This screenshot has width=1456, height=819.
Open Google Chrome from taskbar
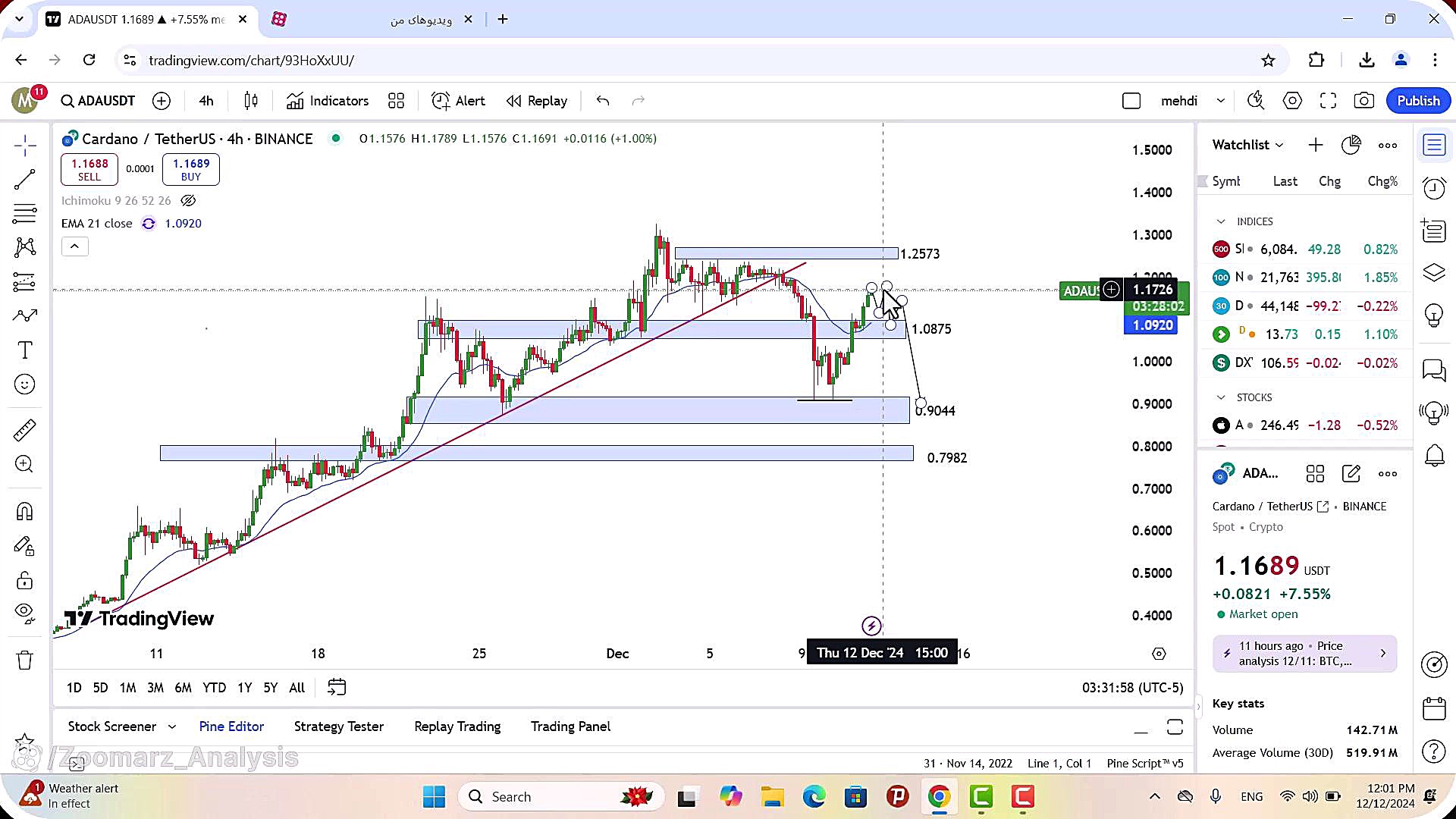click(x=939, y=797)
